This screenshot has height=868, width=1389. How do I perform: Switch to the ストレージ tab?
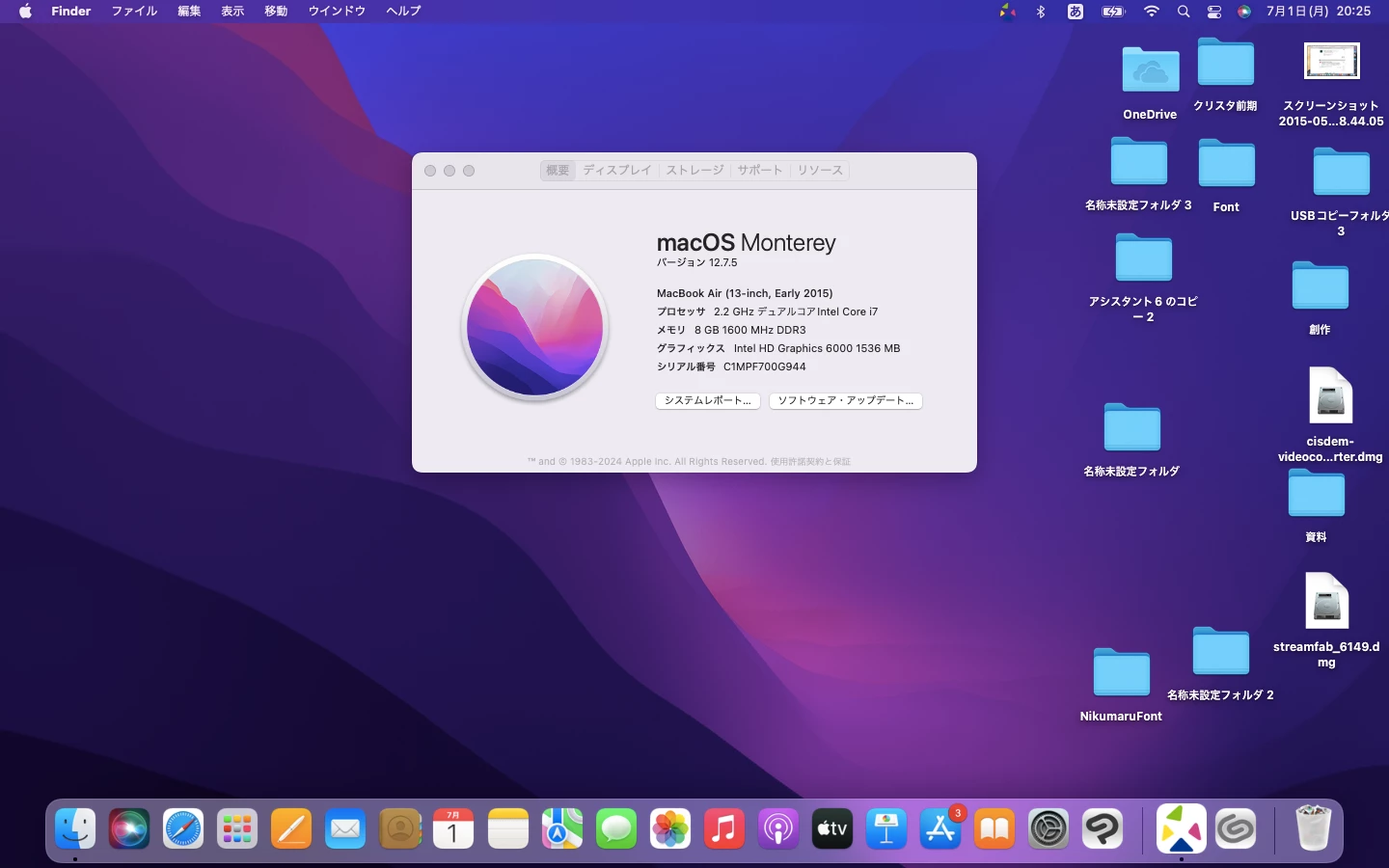pyautogui.click(x=694, y=170)
